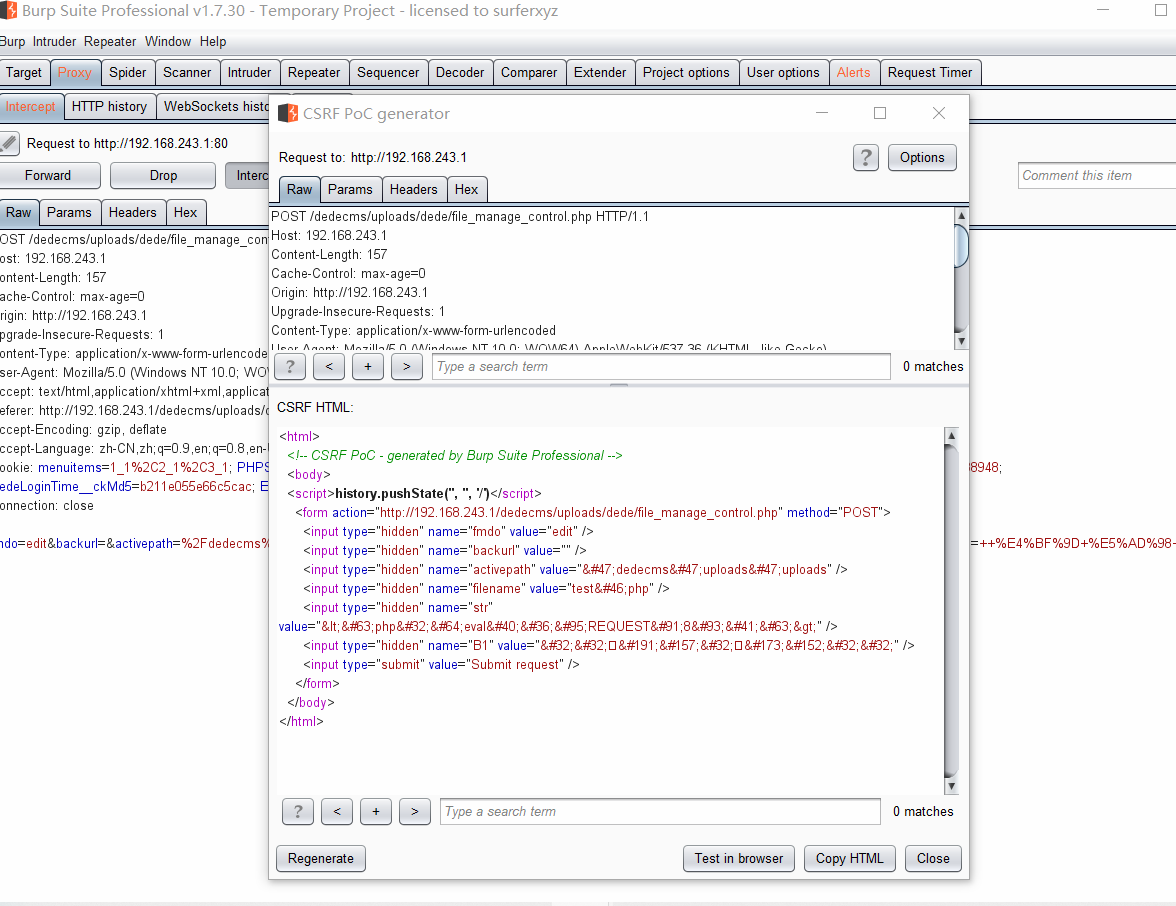1176x906 pixels.
Task: Select Raw tab in CSRF PoC dialog
Action: [x=299, y=190]
